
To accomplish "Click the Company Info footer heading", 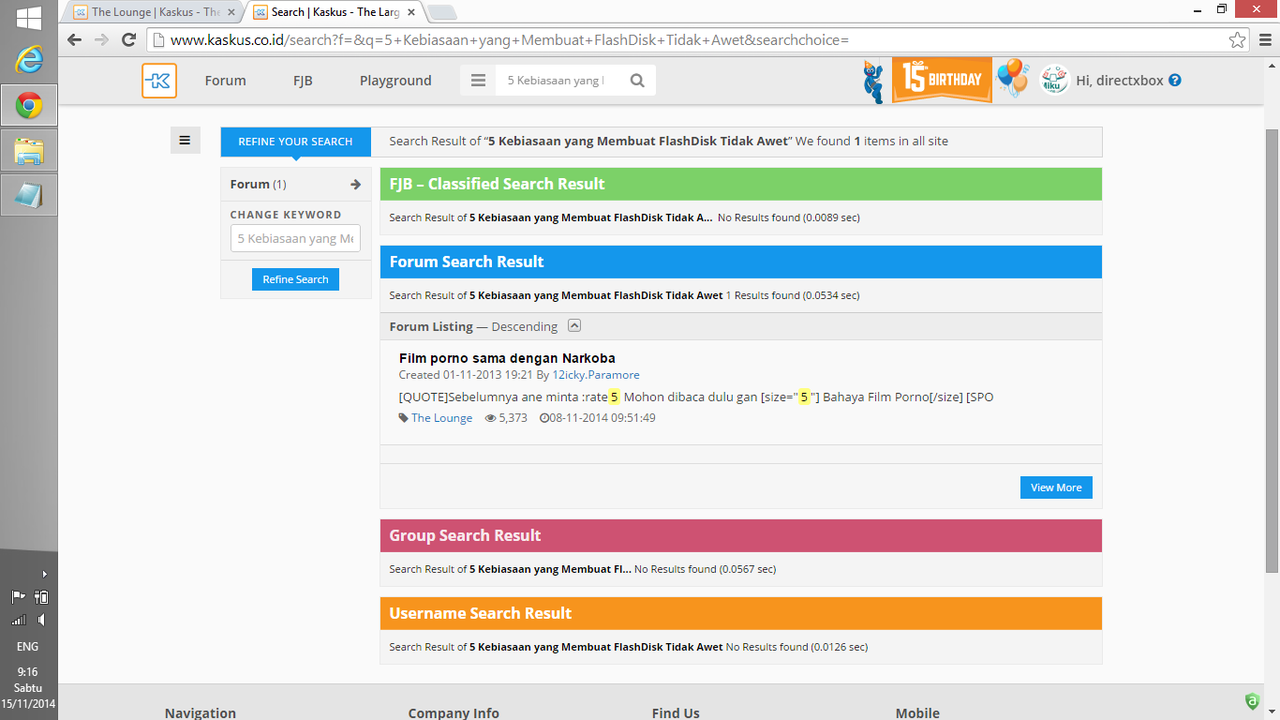I will coord(453,712).
